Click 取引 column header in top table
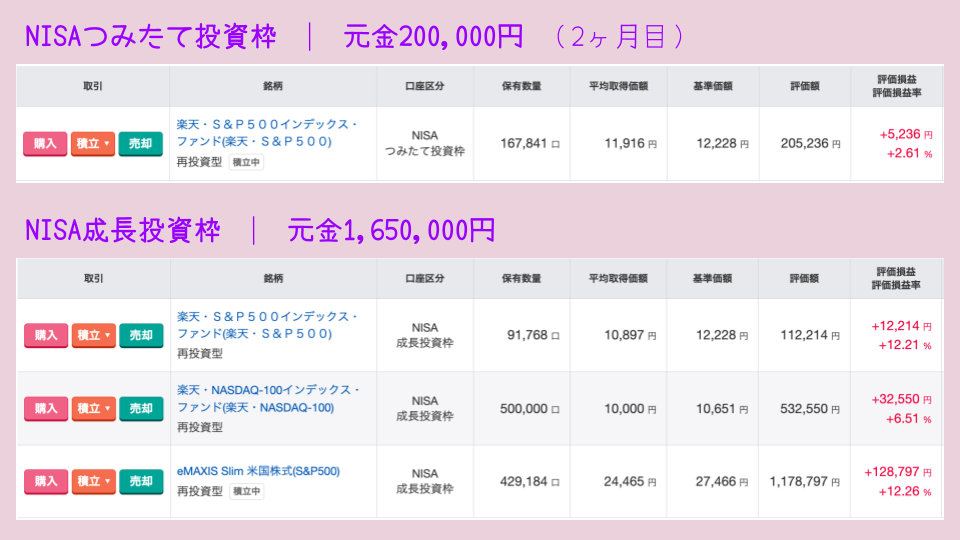Image resolution: width=960 pixels, height=540 pixels. pyautogui.click(x=93, y=86)
